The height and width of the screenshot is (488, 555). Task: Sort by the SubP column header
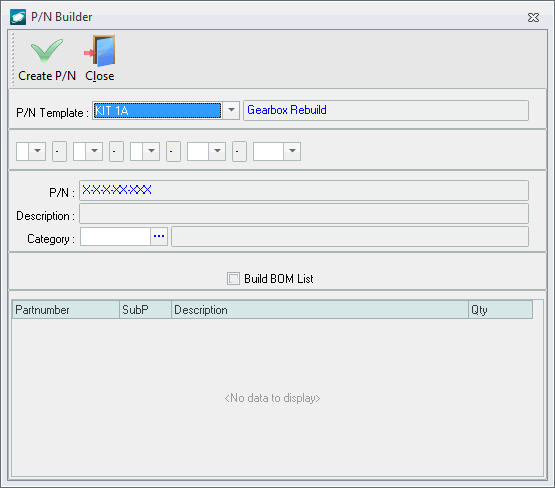[145, 310]
